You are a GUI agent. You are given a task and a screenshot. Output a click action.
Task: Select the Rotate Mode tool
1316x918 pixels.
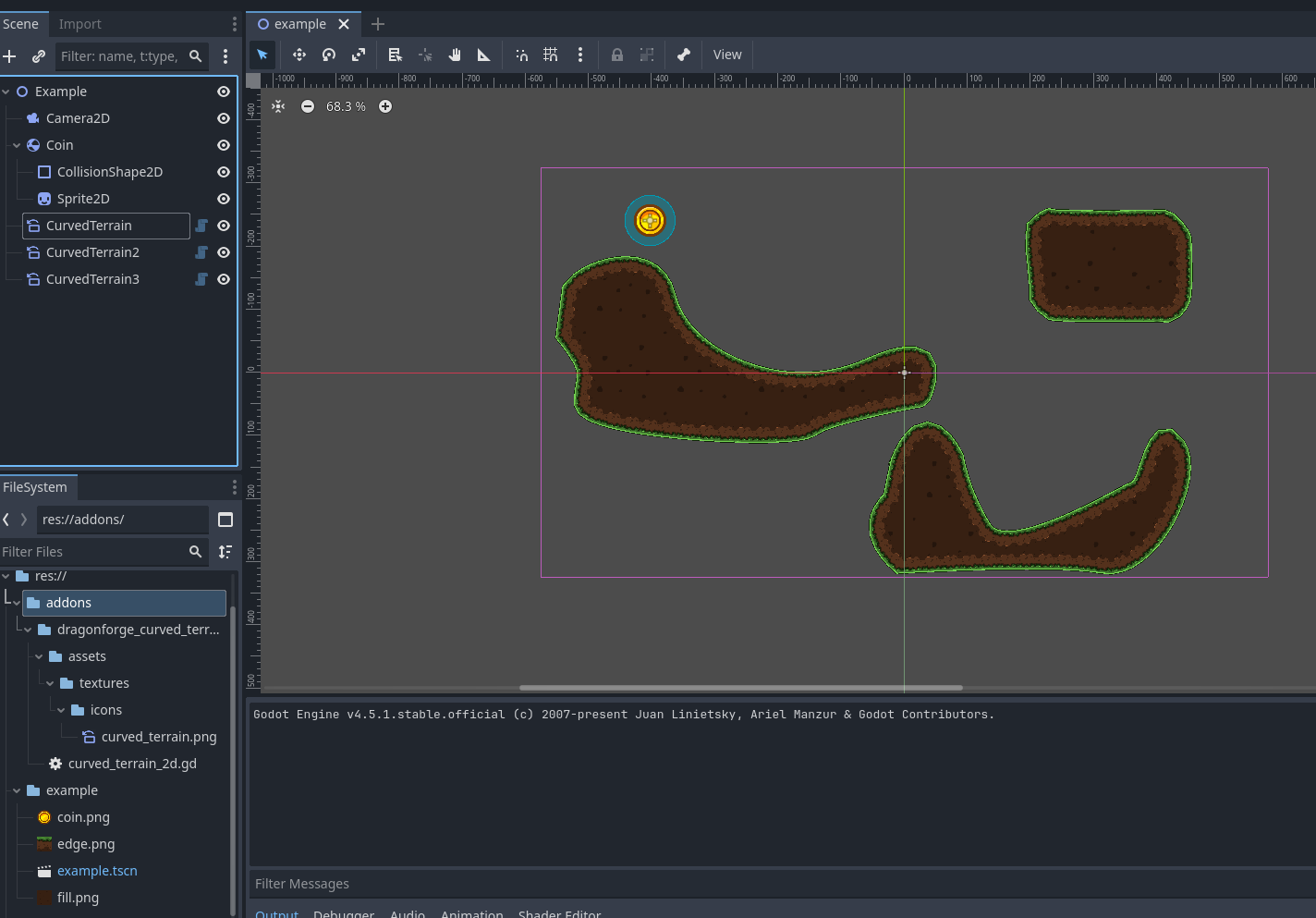(329, 55)
